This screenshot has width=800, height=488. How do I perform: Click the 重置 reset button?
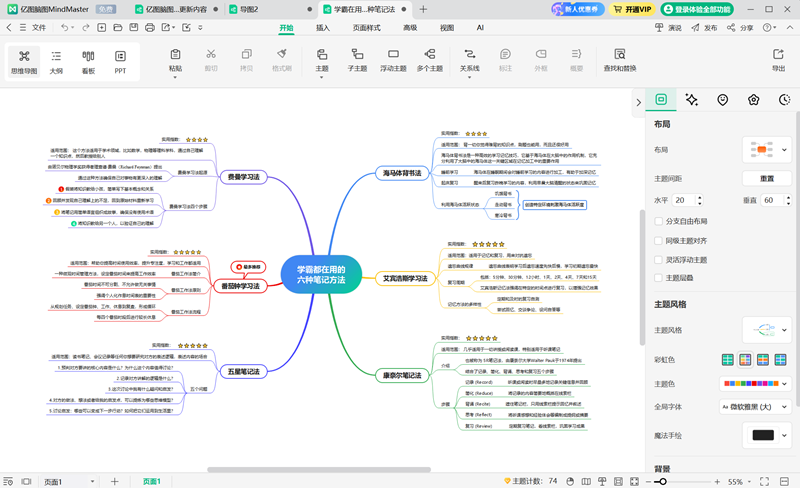(x=766, y=178)
